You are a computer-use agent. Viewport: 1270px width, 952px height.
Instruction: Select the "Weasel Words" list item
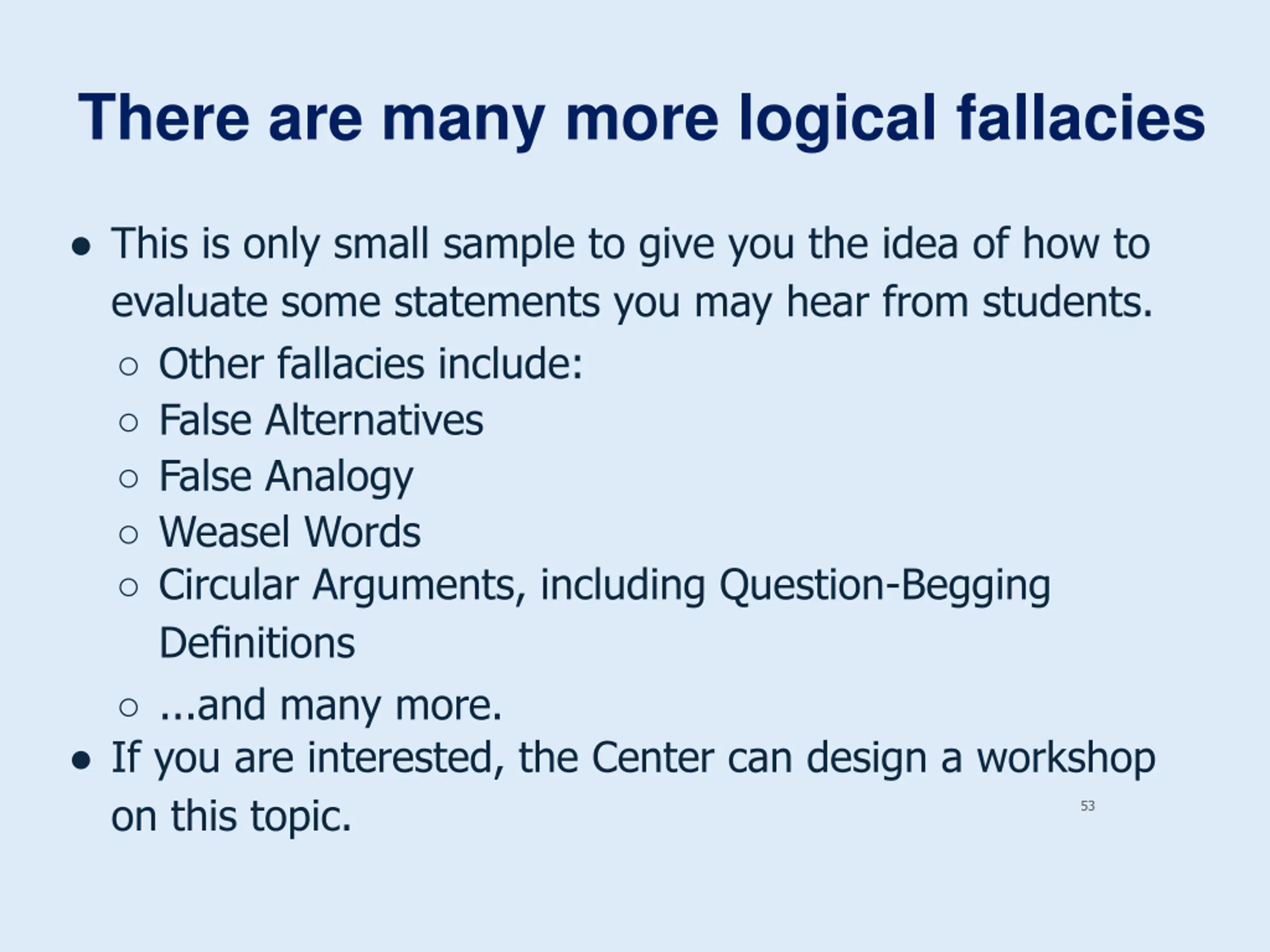(289, 532)
